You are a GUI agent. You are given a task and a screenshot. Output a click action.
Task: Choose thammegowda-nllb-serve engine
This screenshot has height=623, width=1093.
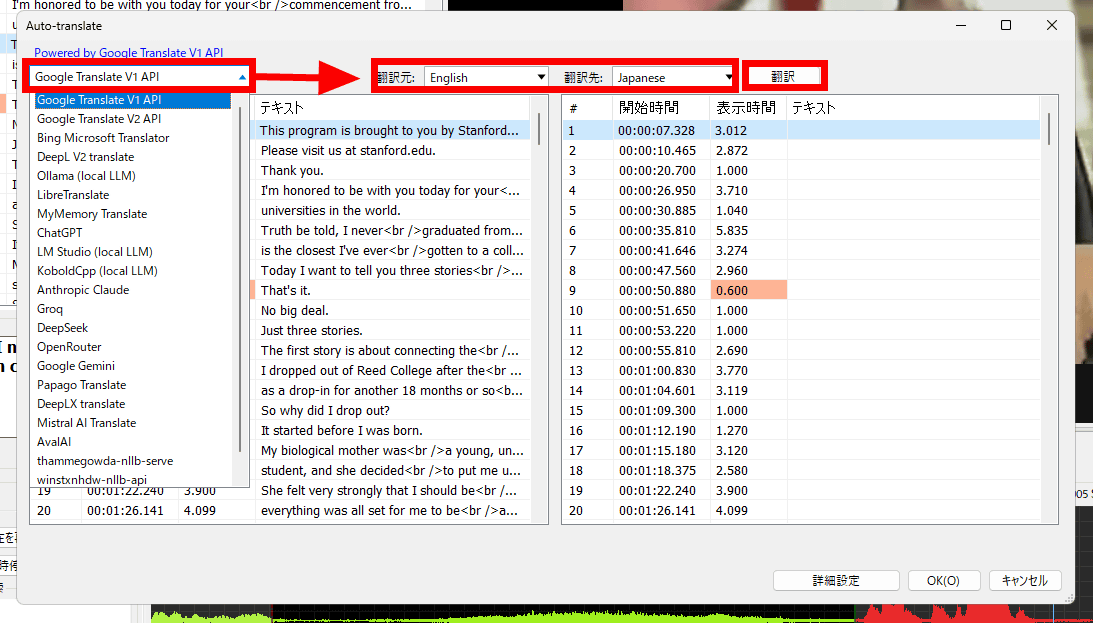tap(105, 461)
